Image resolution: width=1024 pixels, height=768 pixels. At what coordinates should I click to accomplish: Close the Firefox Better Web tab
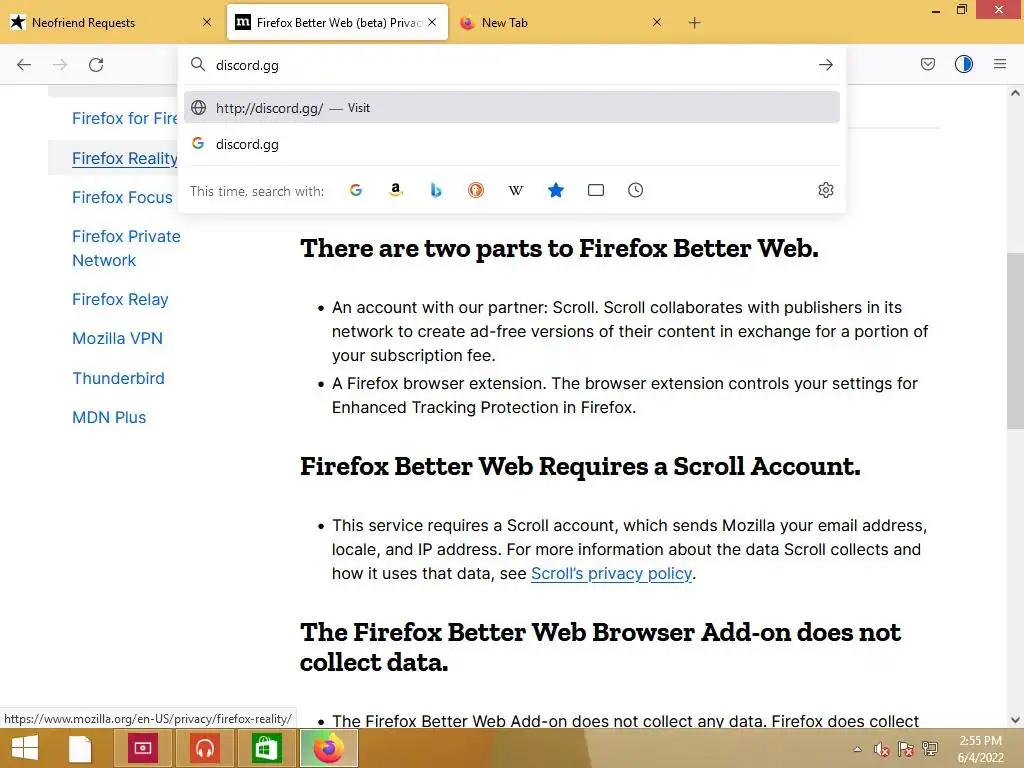click(x=432, y=22)
